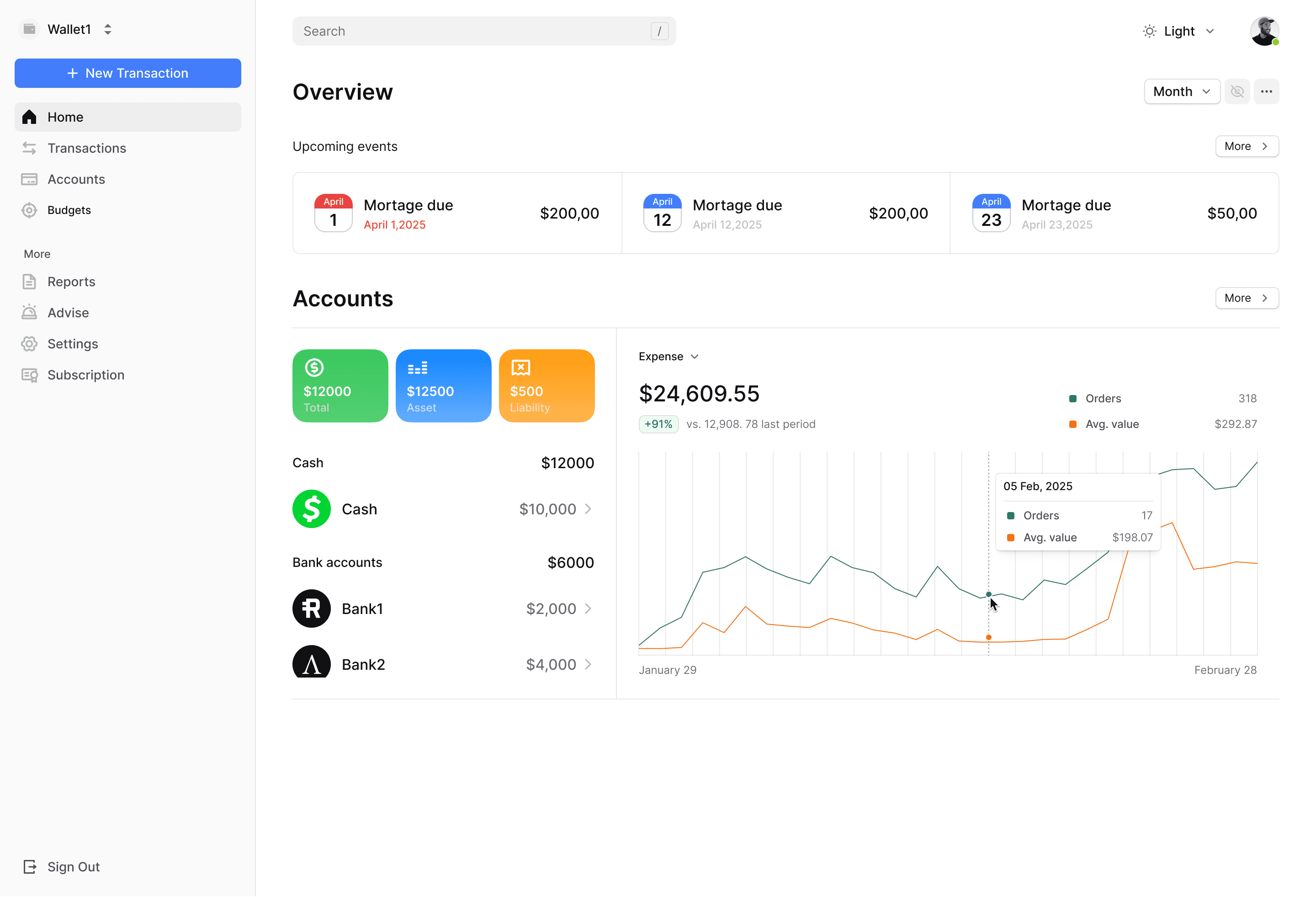The image size is (1316, 897).
Task: Open the three-dots overview options
Action: 1266,91
